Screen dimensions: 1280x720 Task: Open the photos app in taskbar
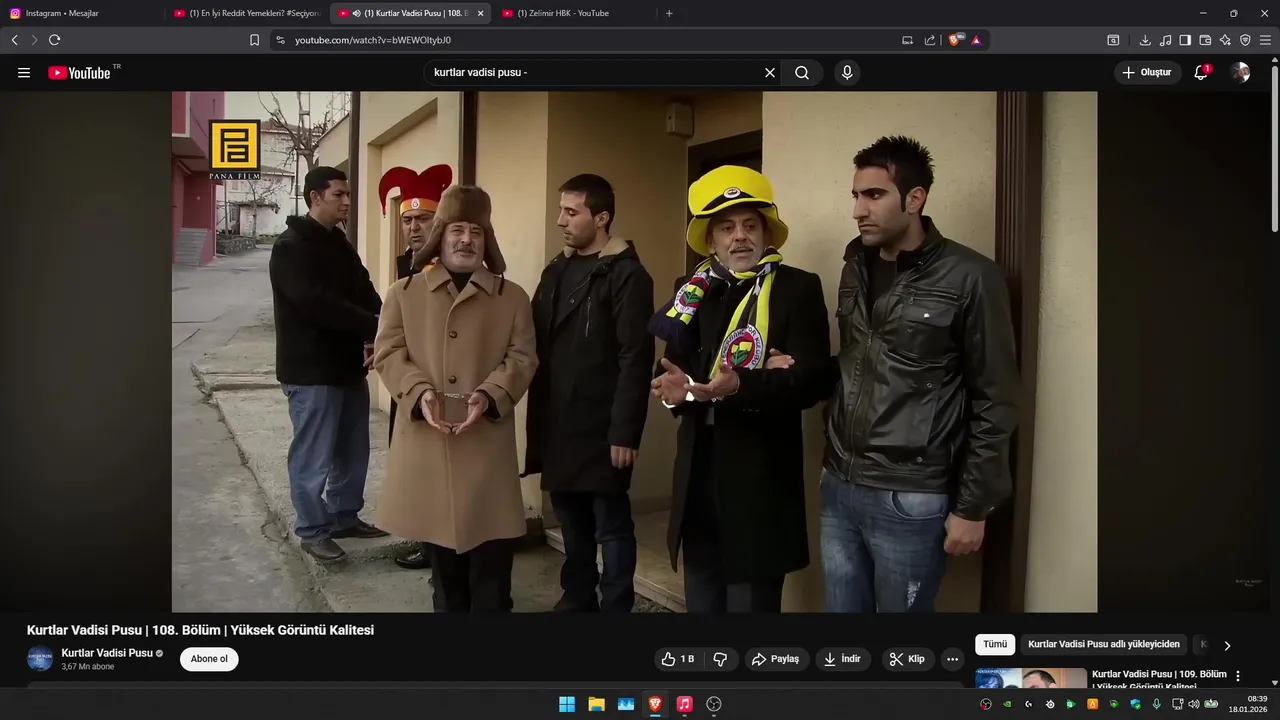[x=626, y=704]
